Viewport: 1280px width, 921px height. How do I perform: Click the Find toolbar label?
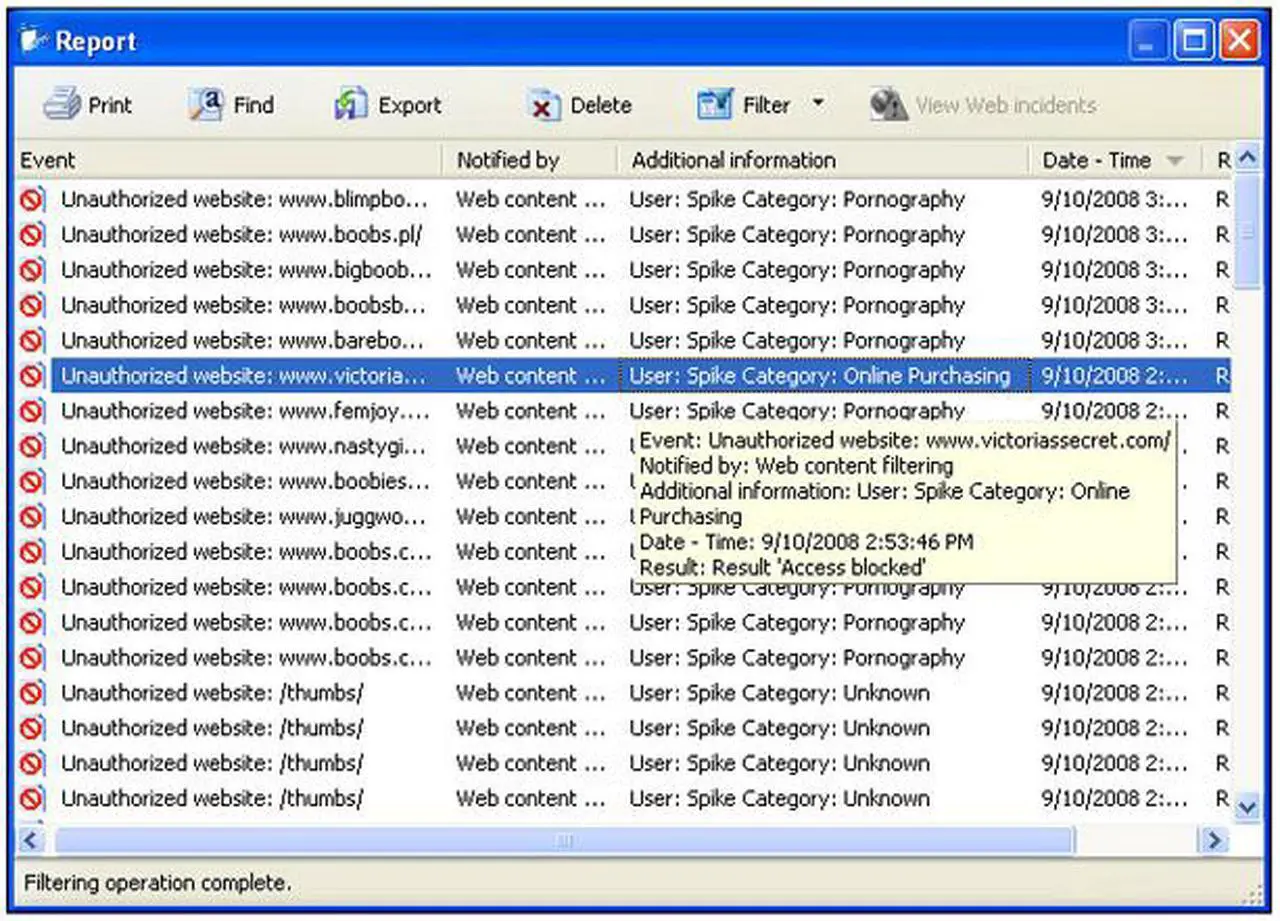(254, 105)
